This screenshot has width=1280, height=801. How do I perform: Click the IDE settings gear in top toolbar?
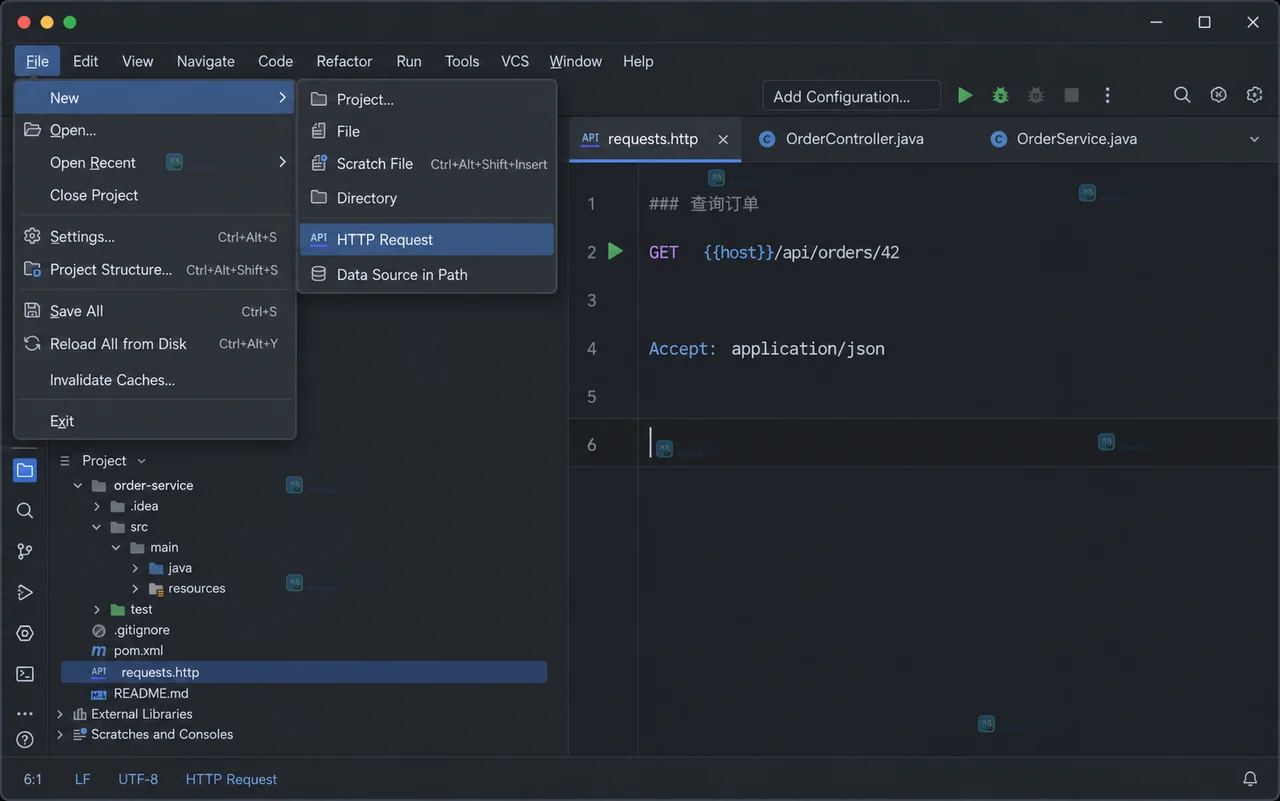click(1254, 95)
